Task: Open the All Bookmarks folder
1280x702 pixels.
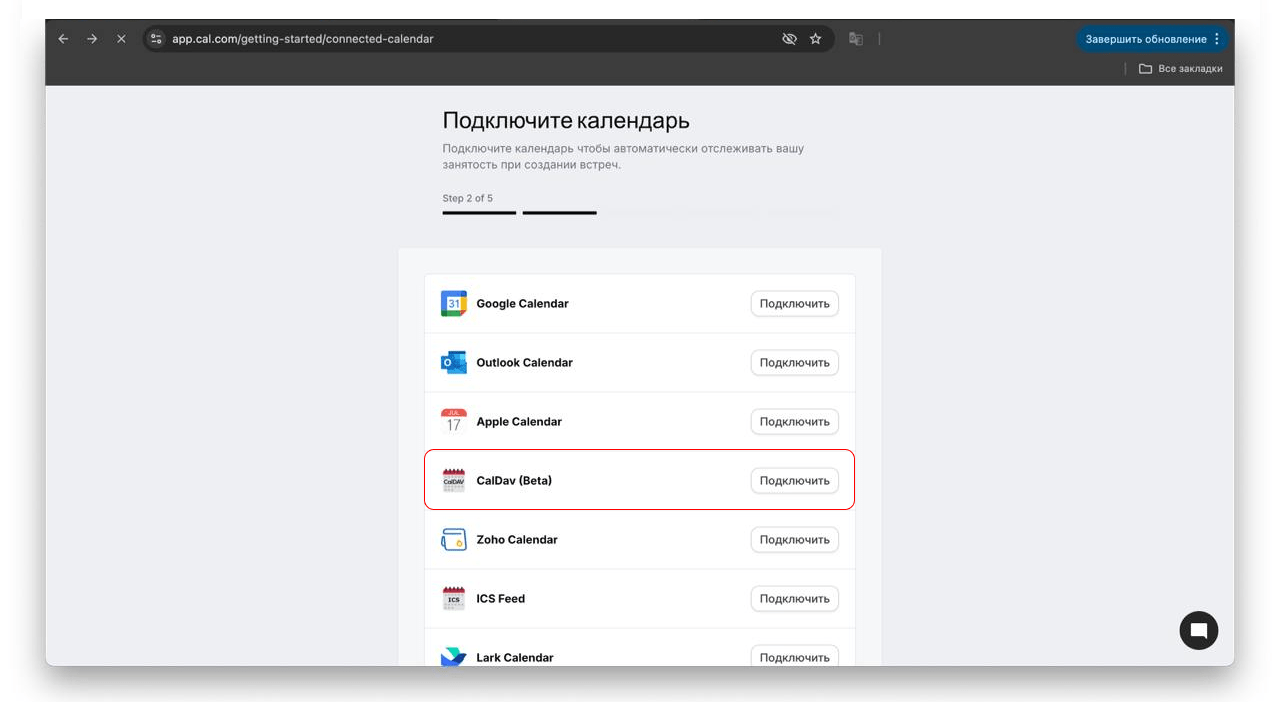Action: point(1180,69)
